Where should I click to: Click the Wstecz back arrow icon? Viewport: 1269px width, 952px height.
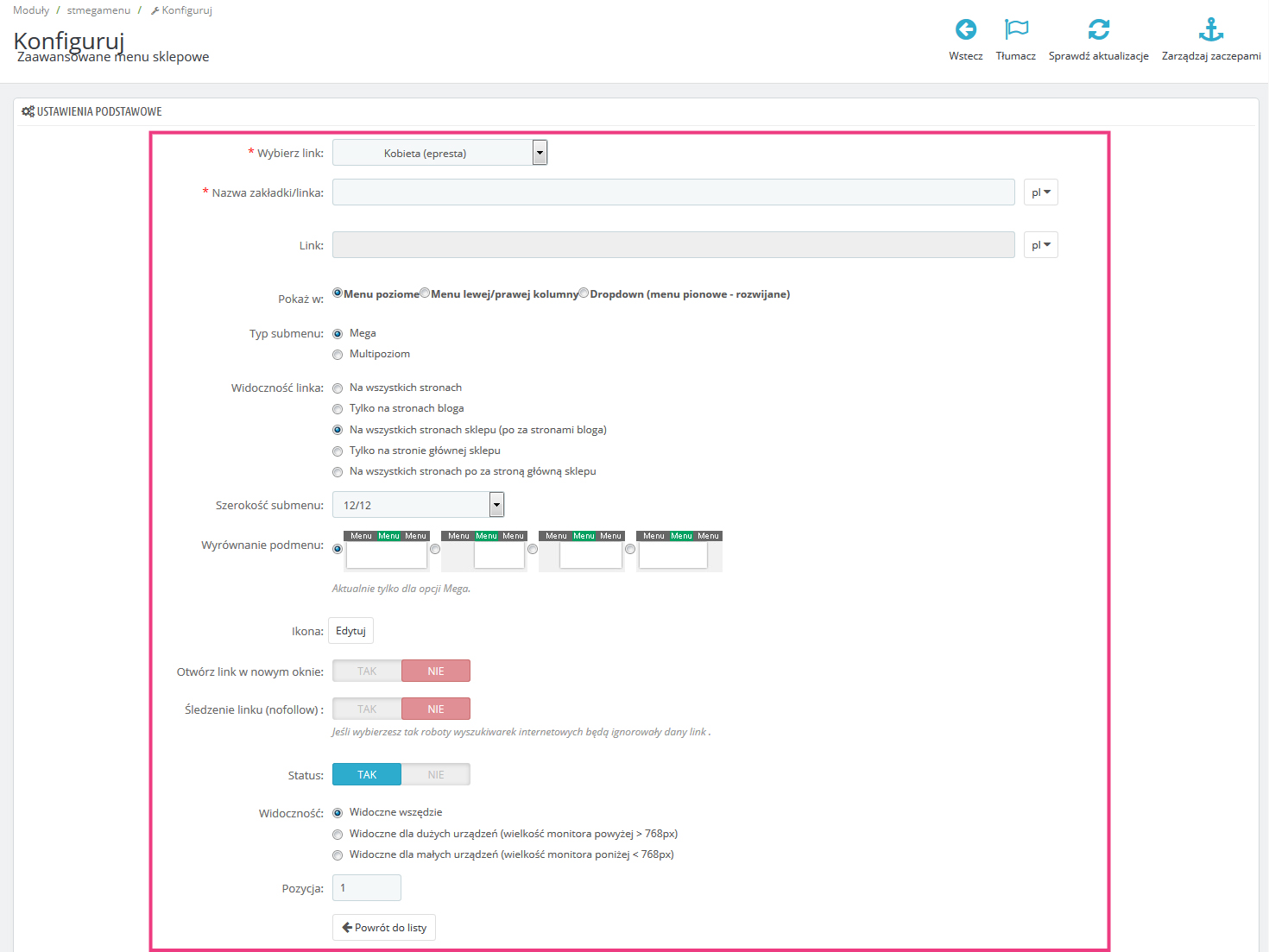965,30
